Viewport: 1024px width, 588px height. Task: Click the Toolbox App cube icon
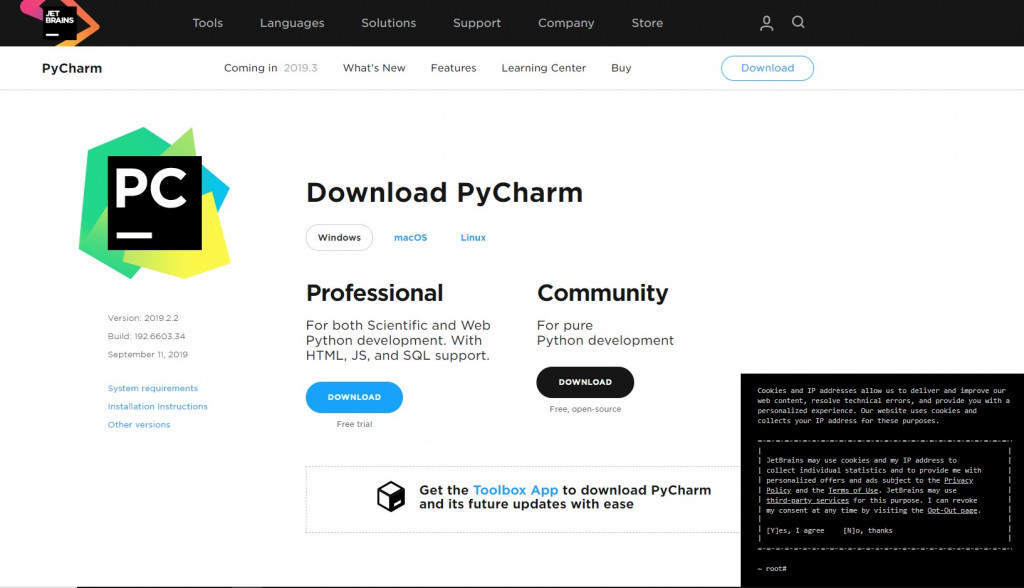[x=391, y=497]
